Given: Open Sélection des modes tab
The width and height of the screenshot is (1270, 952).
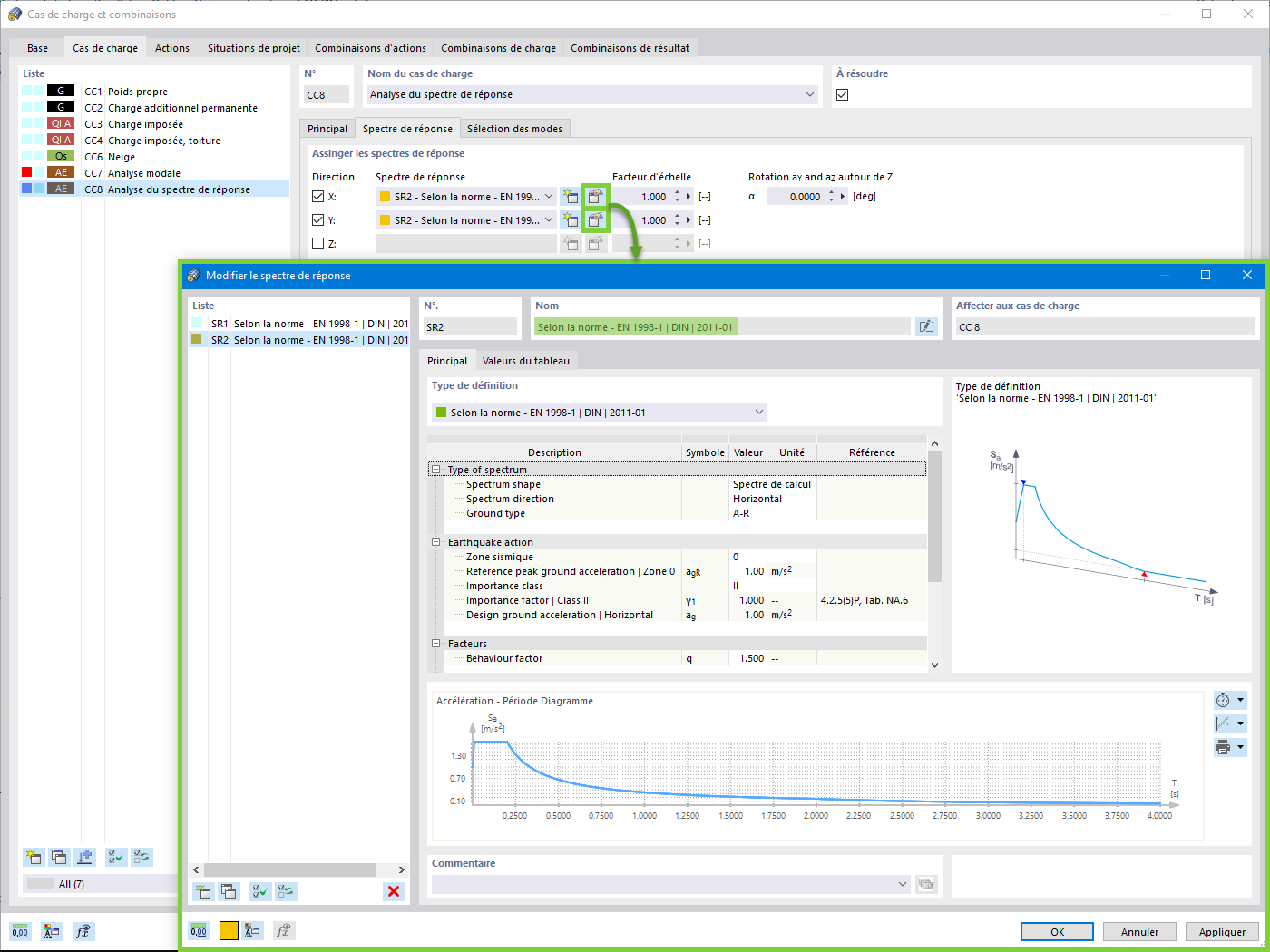Looking at the screenshot, I should 514,129.
